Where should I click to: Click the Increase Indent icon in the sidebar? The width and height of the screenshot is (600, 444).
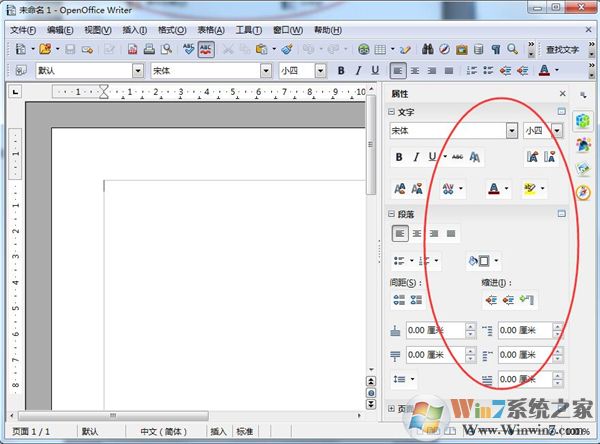click(x=491, y=299)
